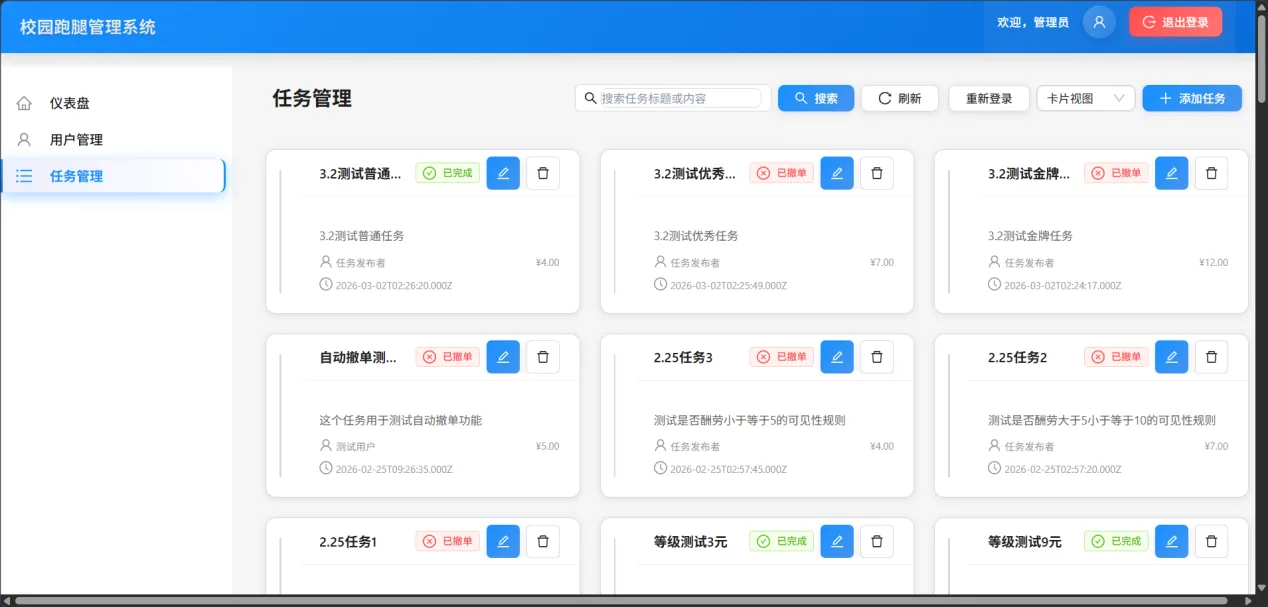Delete the 等级测试9元 card
Screen dimensions: 1268x607
[1211, 541]
